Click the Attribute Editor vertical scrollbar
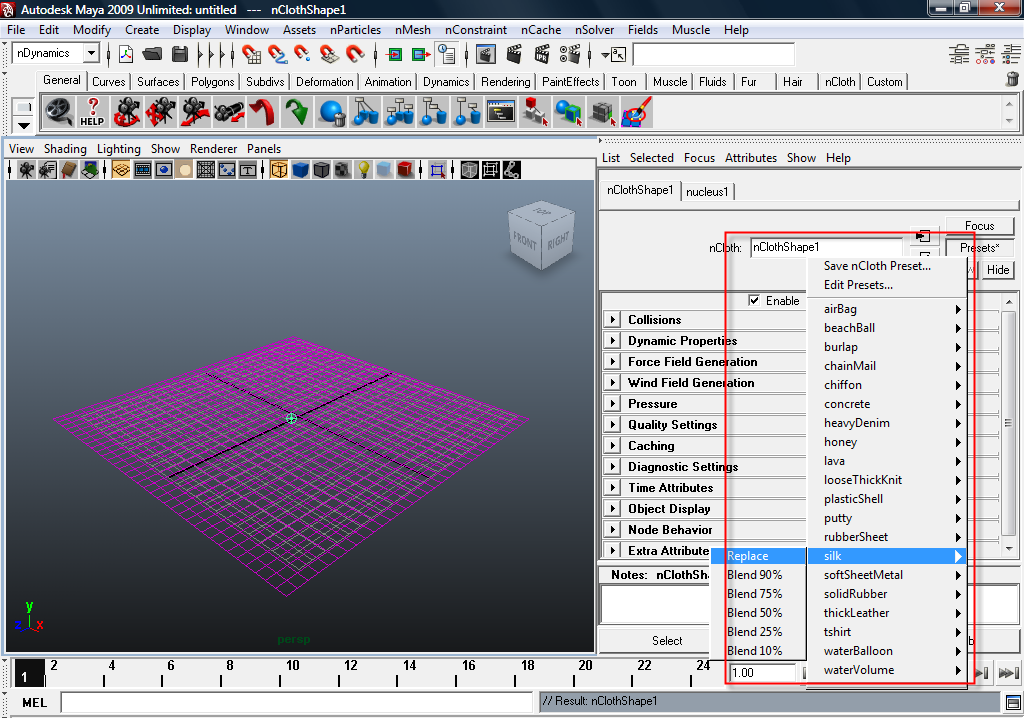Image resolution: width=1024 pixels, height=718 pixels. pos(1010,423)
